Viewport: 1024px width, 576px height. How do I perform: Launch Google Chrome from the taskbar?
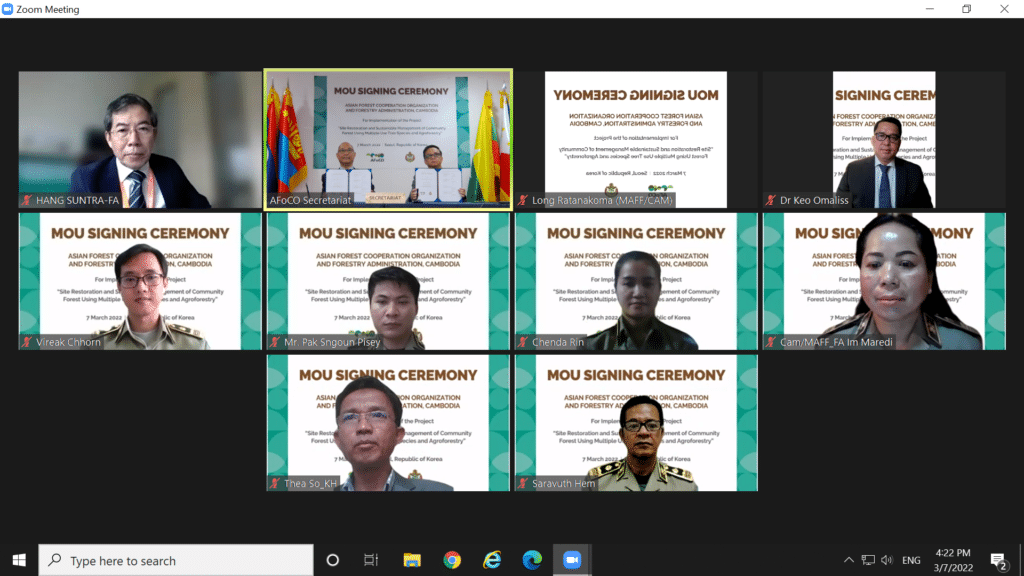(451, 560)
